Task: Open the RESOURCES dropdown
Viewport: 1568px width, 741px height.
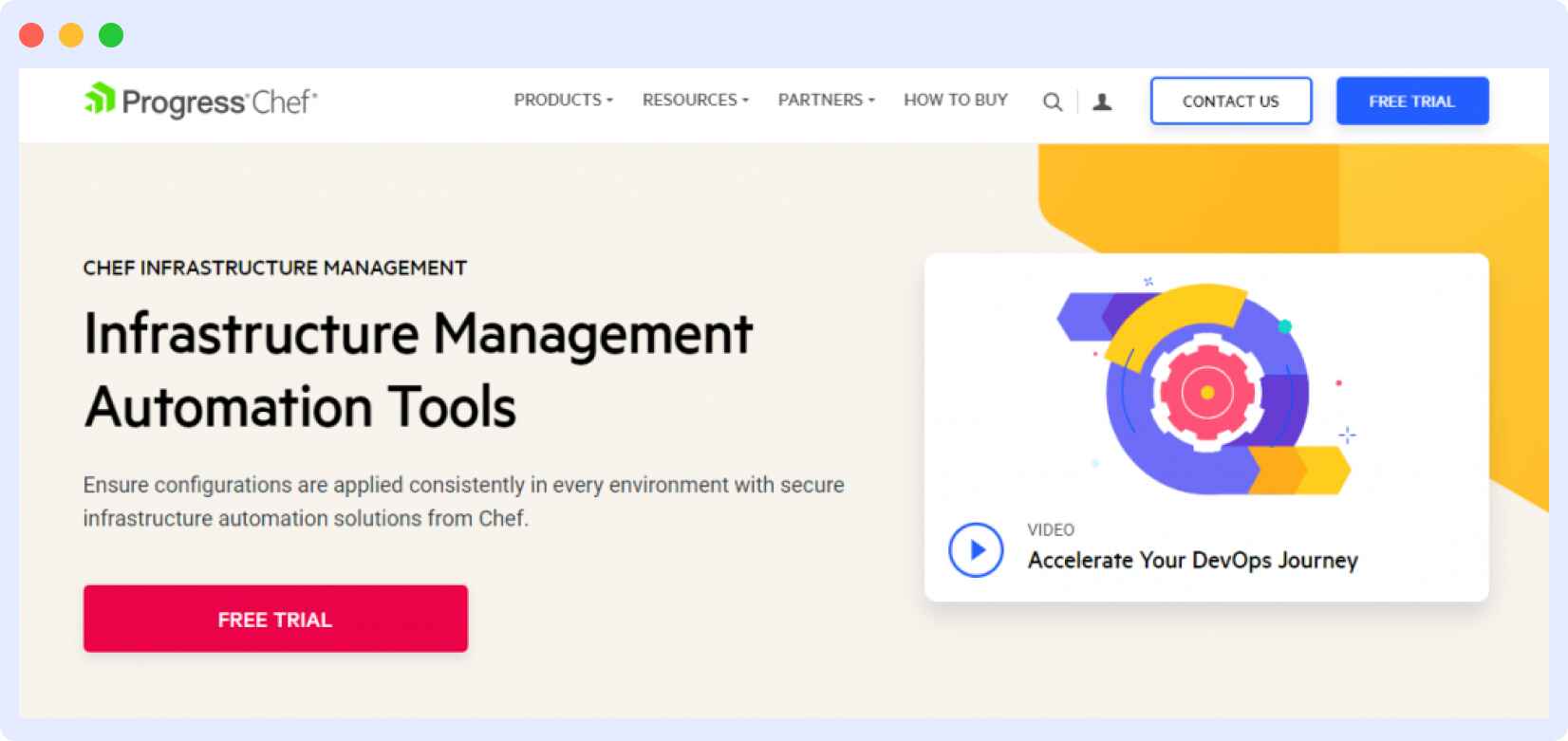Action: pos(695,101)
